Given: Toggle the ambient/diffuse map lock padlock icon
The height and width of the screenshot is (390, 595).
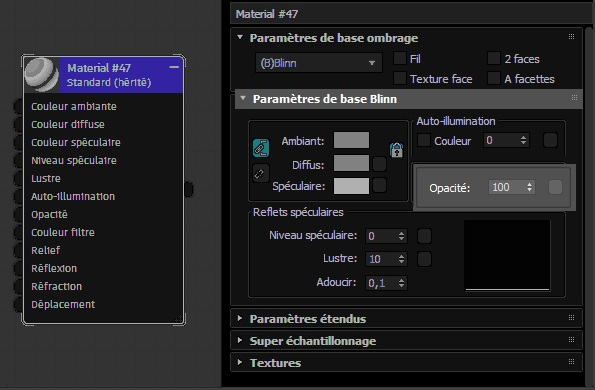Looking at the screenshot, I should click(x=397, y=150).
